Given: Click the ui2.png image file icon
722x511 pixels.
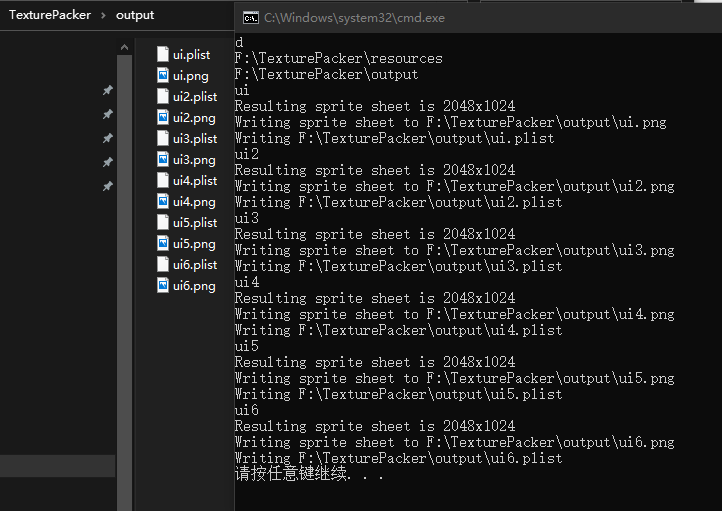Looking at the screenshot, I should [163, 117].
